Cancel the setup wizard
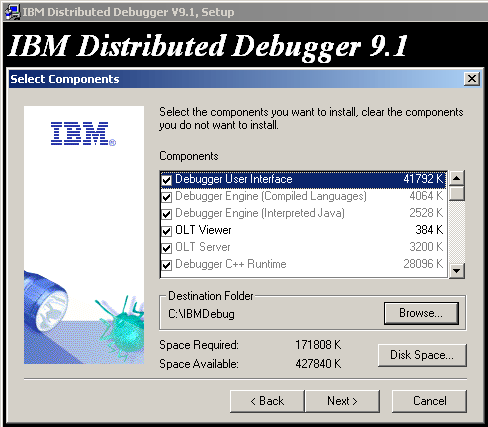Image resolution: width=488 pixels, height=427 pixels. coord(429,401)
